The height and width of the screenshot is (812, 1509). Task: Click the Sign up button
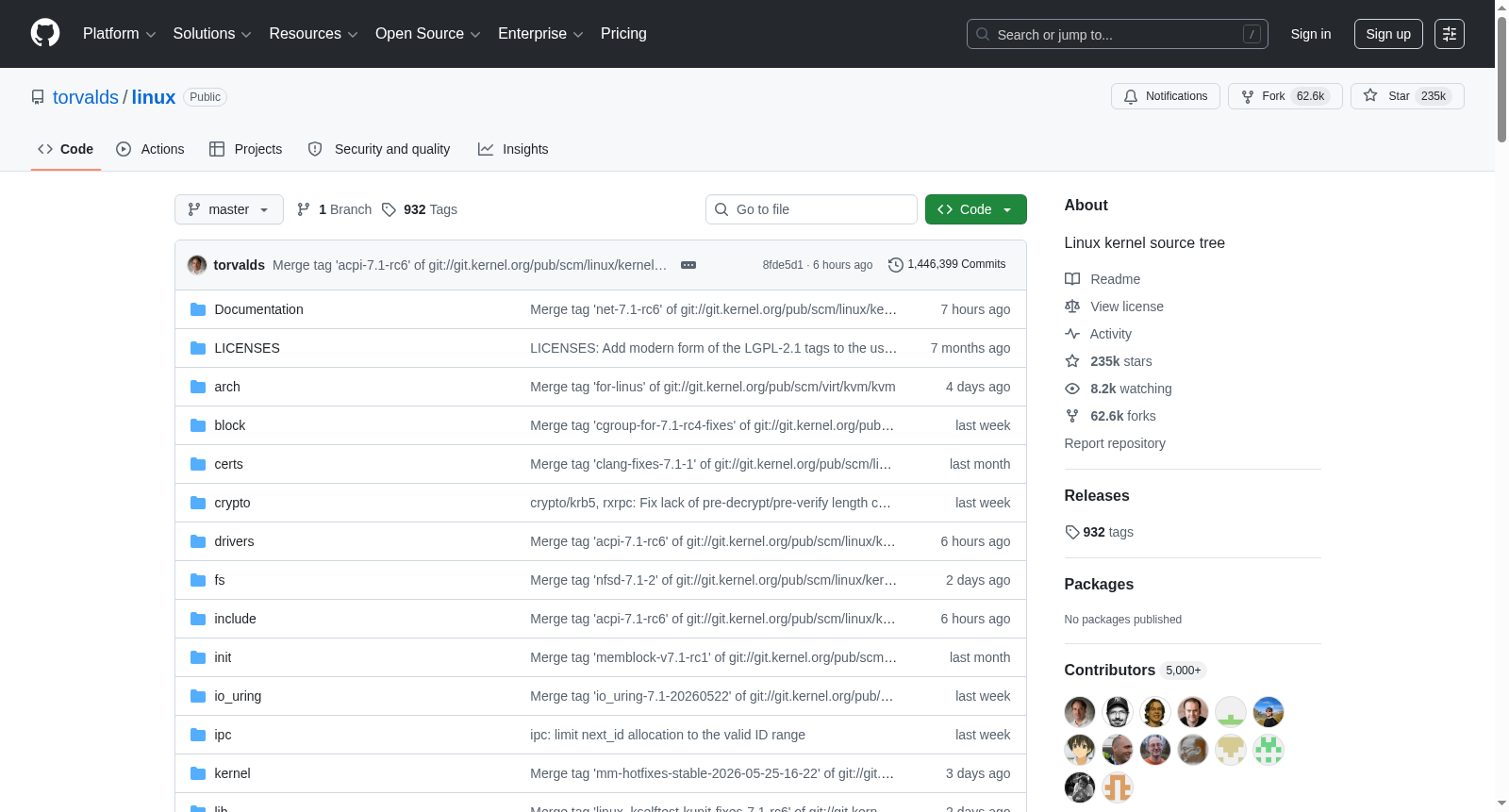click(x=1388, y=34)
